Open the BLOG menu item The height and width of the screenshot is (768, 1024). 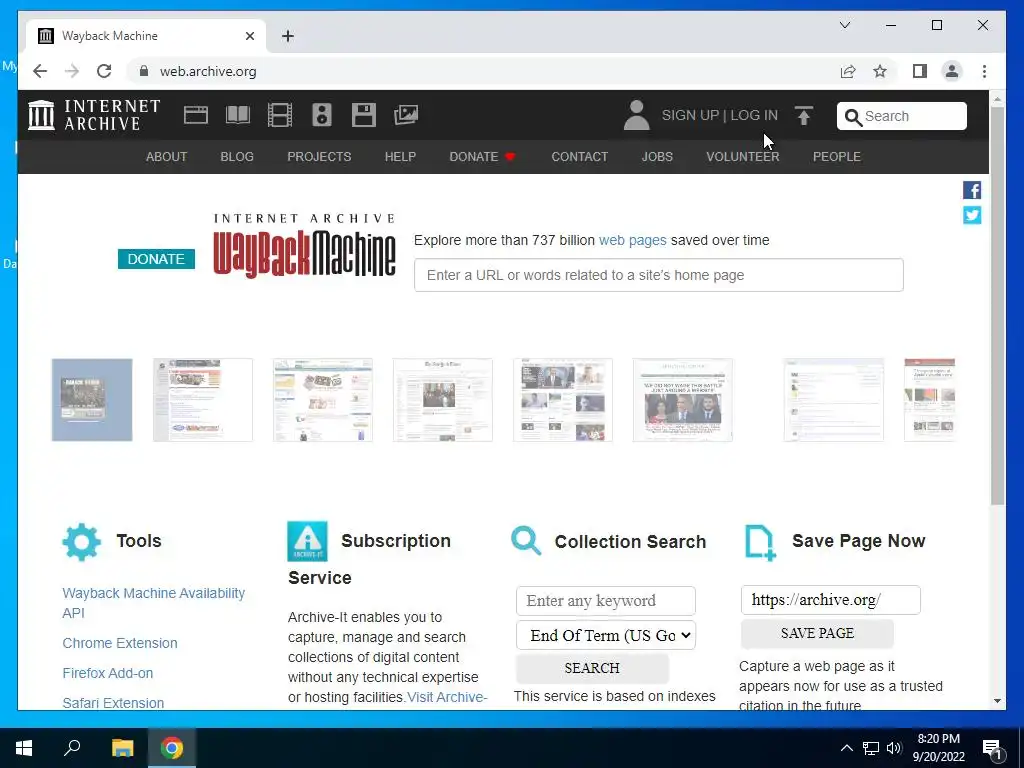tap(237, 157)
